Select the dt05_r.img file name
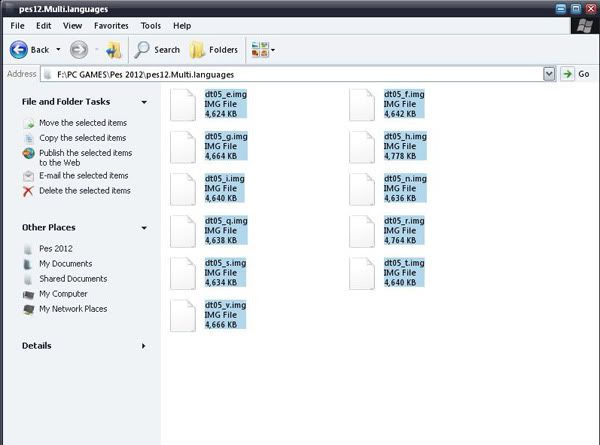600x445 pixels. point(404,221)
